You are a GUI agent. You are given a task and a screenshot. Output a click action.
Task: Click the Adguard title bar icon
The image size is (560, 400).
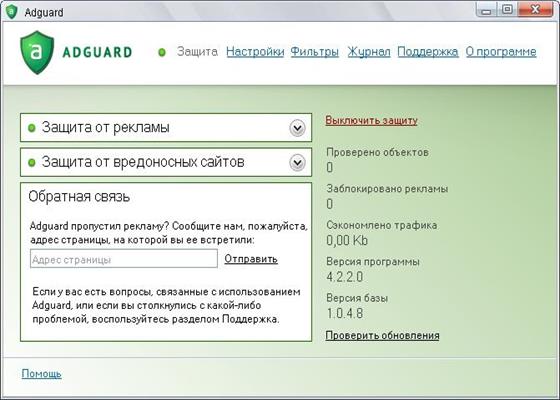(11, 12)
